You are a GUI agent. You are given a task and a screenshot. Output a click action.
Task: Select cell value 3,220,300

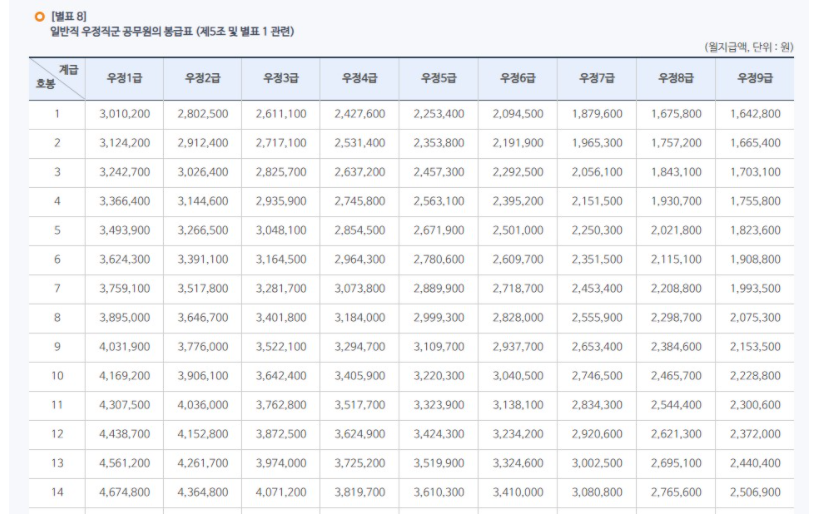click(439, 376)
